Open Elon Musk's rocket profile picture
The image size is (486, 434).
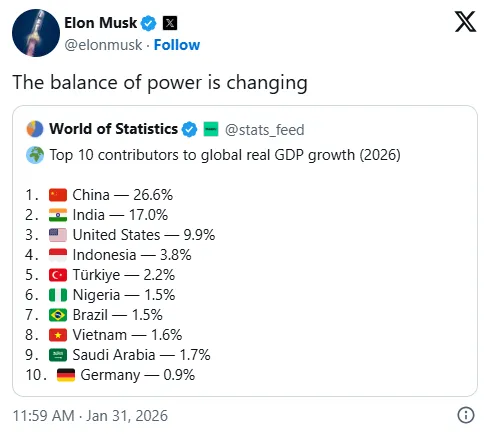36,33
